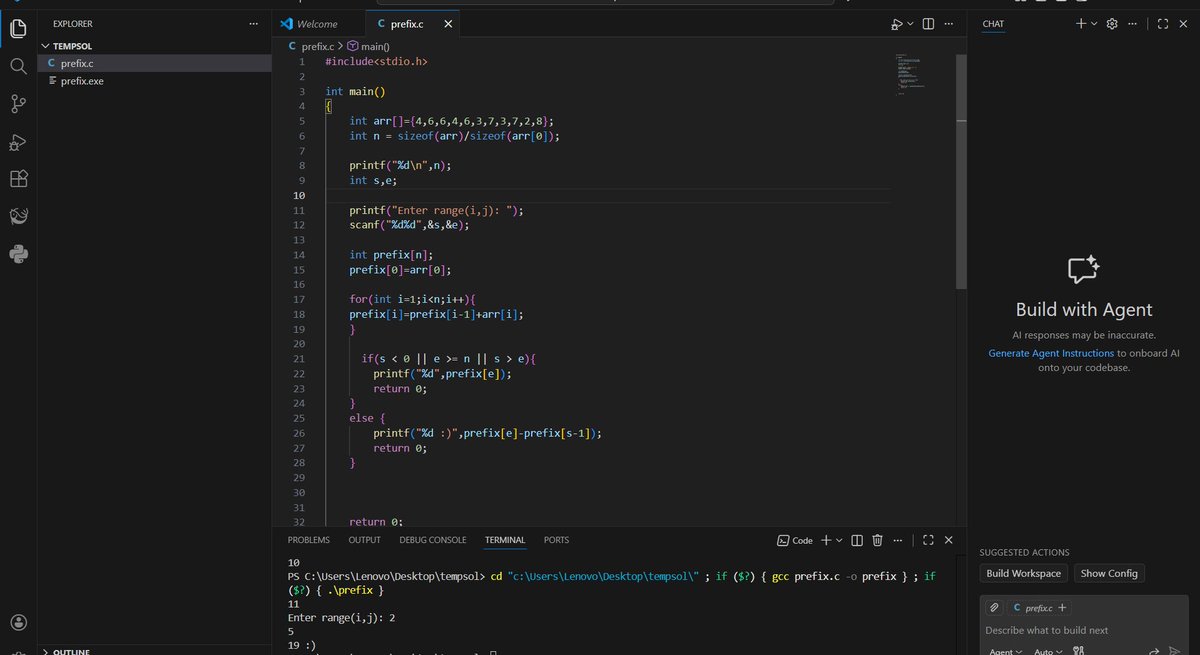This screenshot has height=655, width=1200.
Task: Open the Python icon in the activity bar
Action: coord(18,253)
